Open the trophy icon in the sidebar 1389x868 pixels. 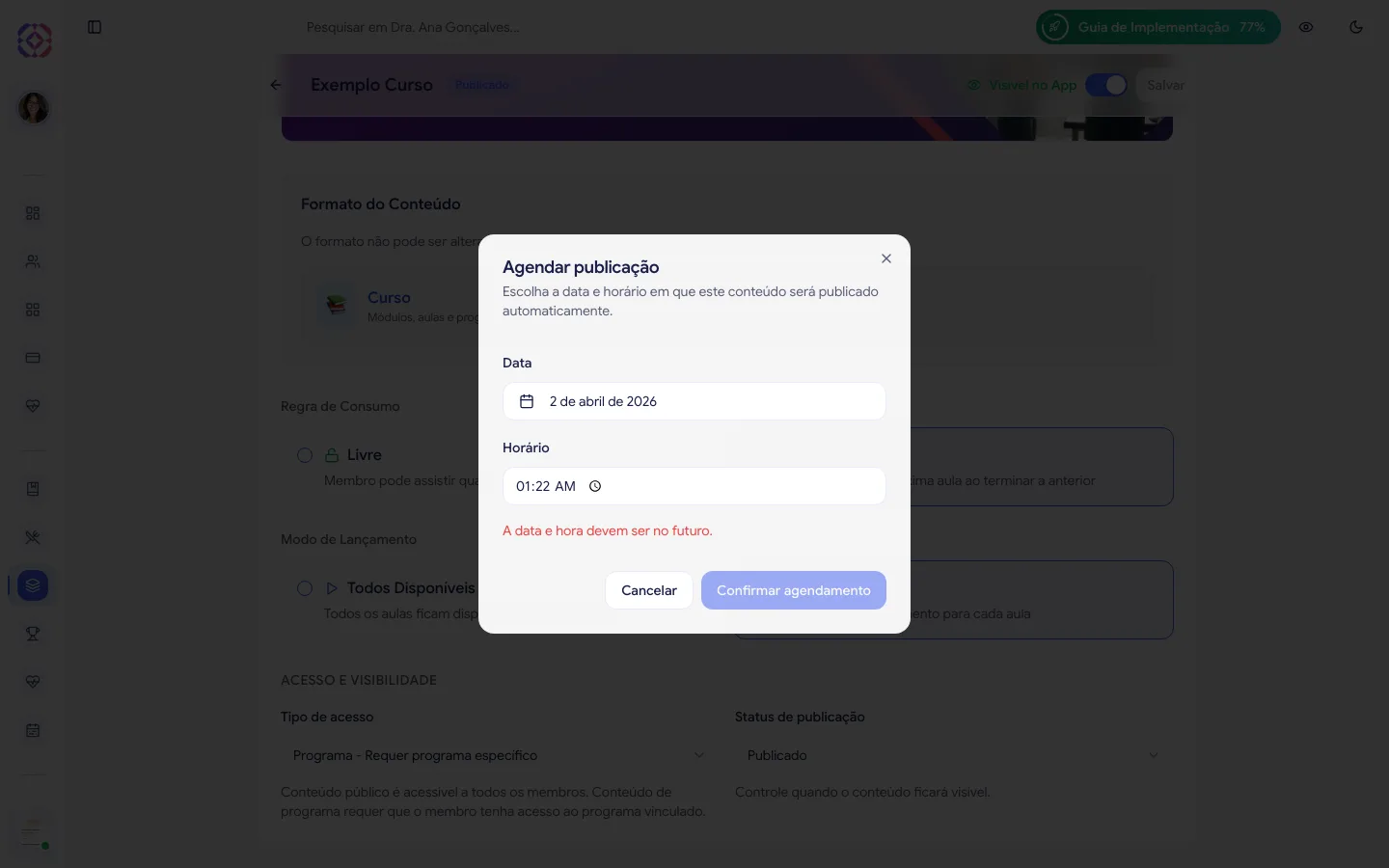coord(33,634)
